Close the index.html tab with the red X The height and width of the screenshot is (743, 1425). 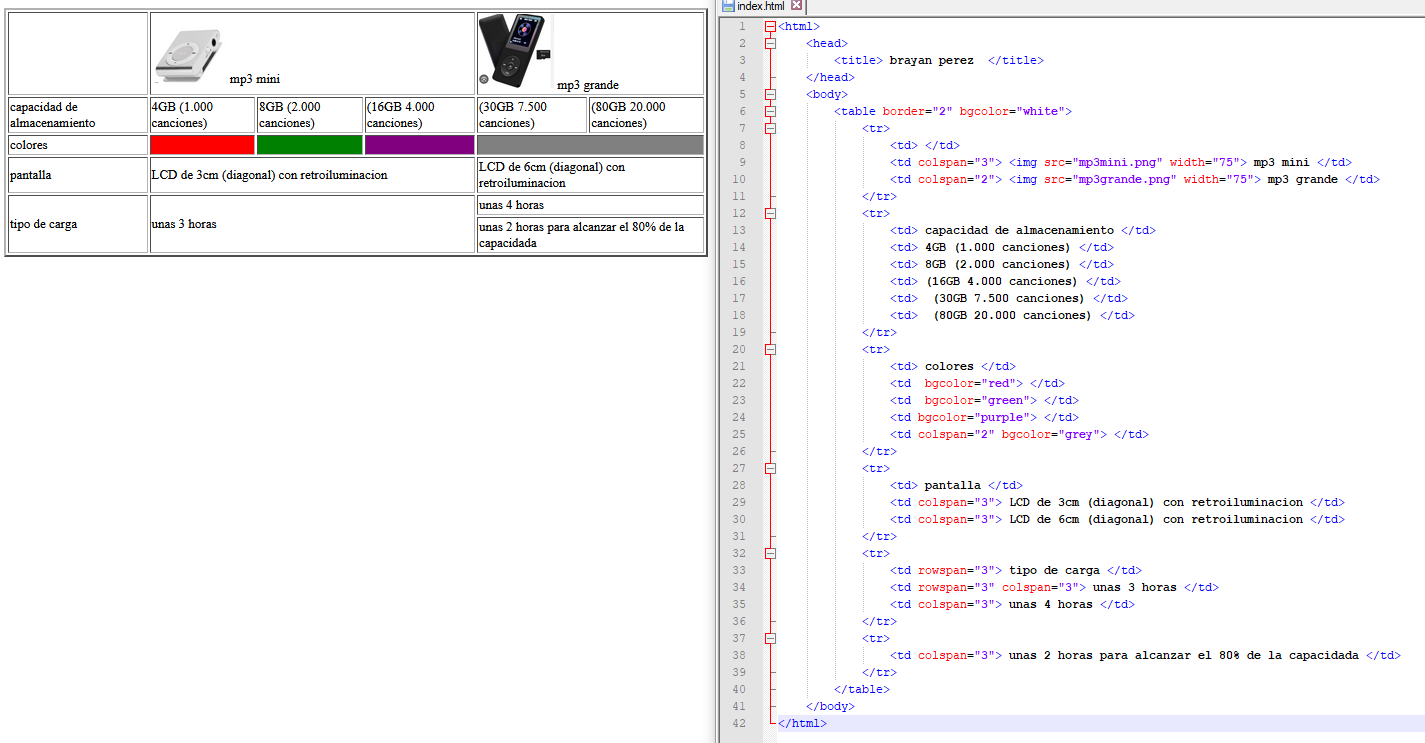click(797, 6)
